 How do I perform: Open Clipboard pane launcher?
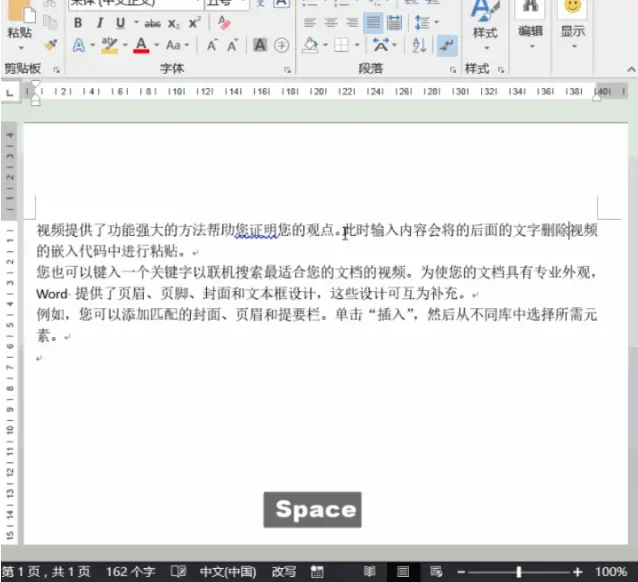pos(57,70)
